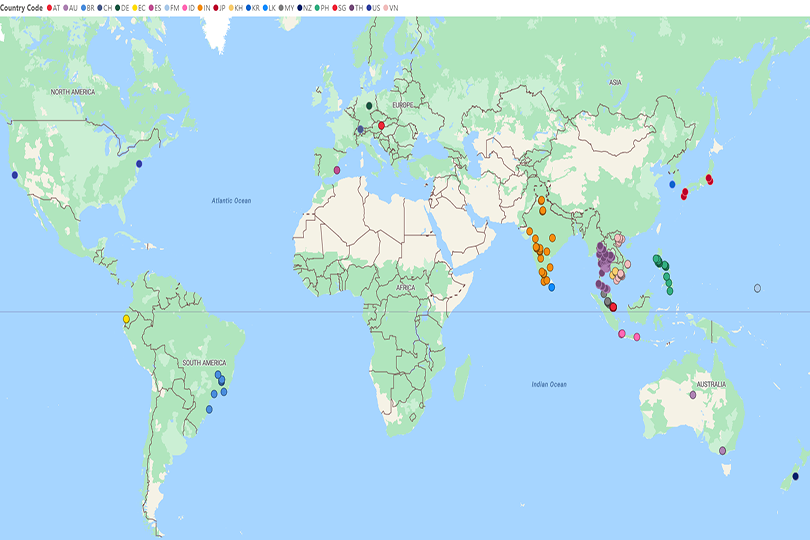Select the light blue Micronesia marker in Pacific
This screenshot has width=810, height=540.
click(757, 288)
